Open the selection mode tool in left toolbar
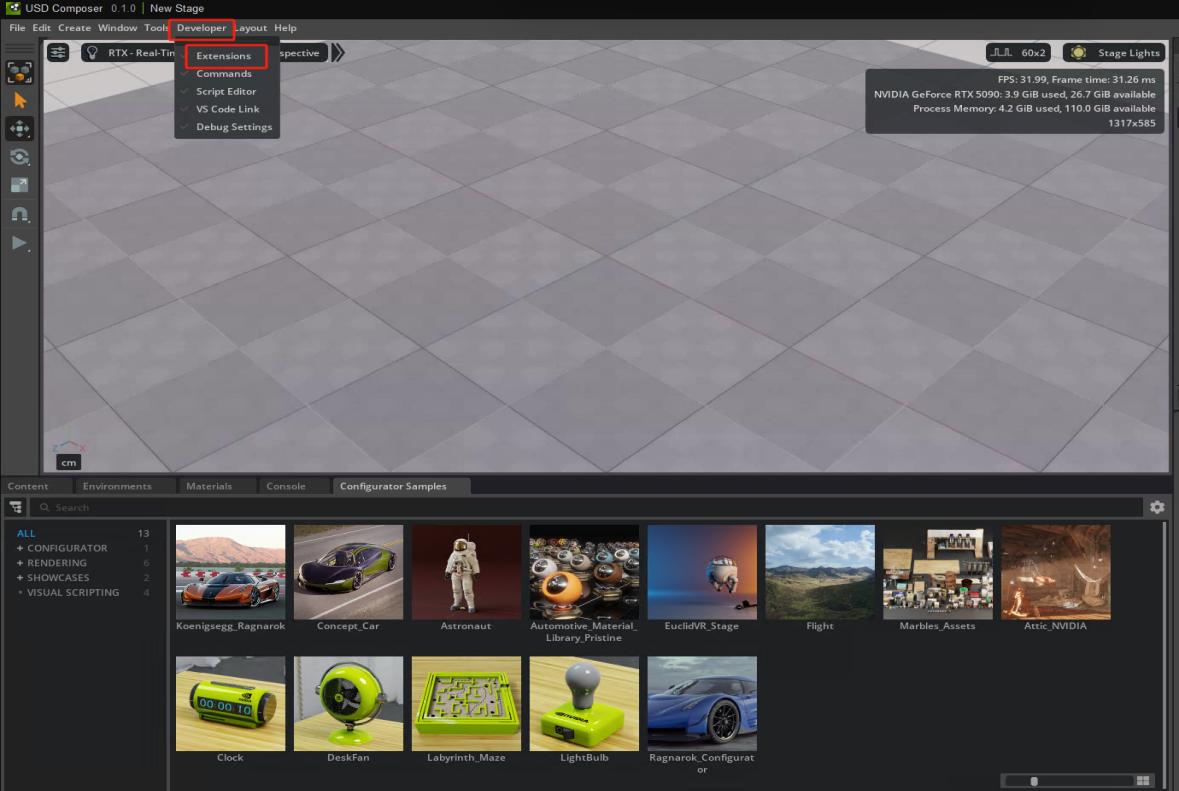This screenshot has width=1179, height=791. 20,73
